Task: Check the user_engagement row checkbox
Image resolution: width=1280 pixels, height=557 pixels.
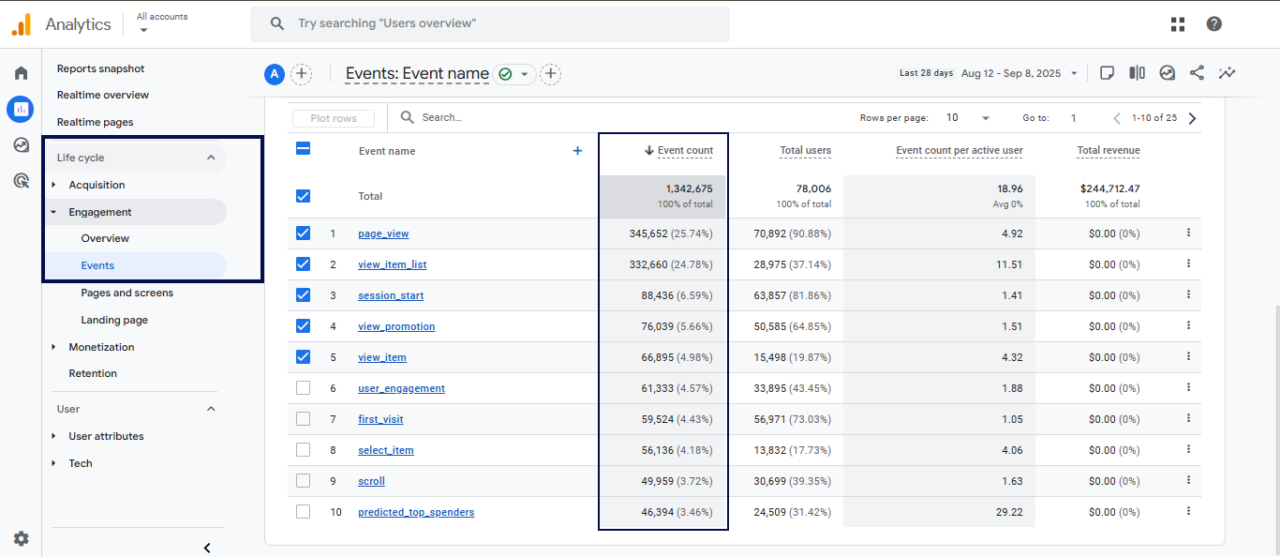Action: click(303, 388)
